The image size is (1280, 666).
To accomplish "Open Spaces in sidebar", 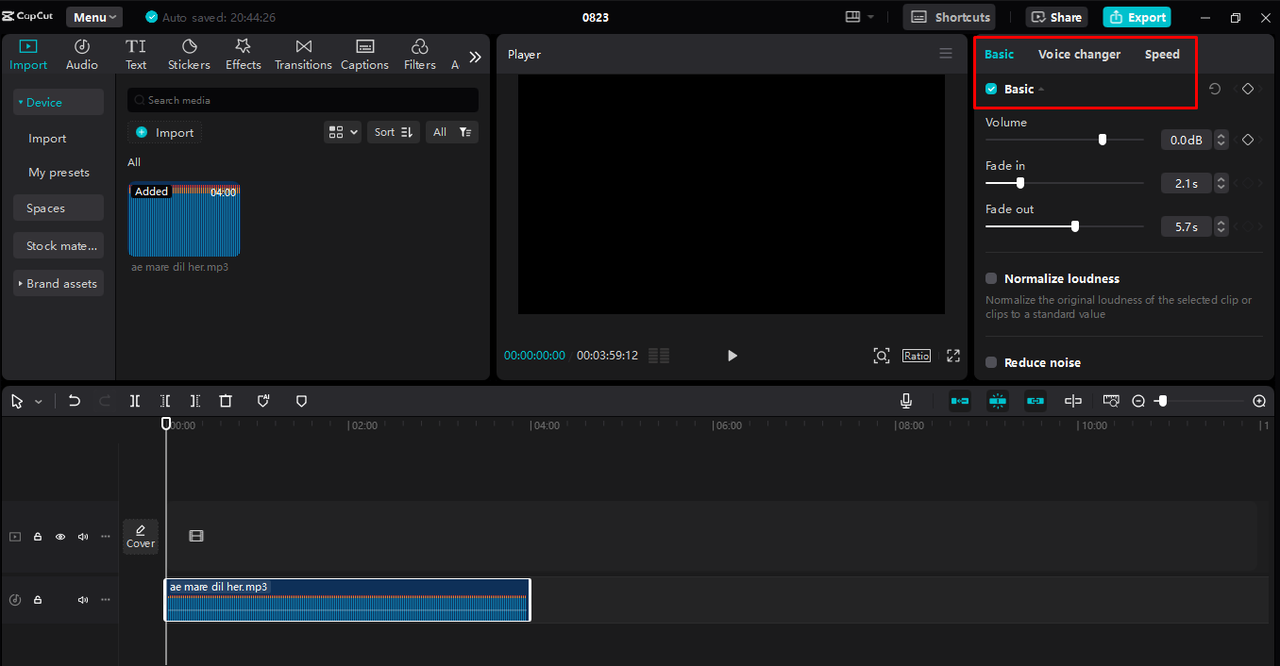I will pos(58,208).
